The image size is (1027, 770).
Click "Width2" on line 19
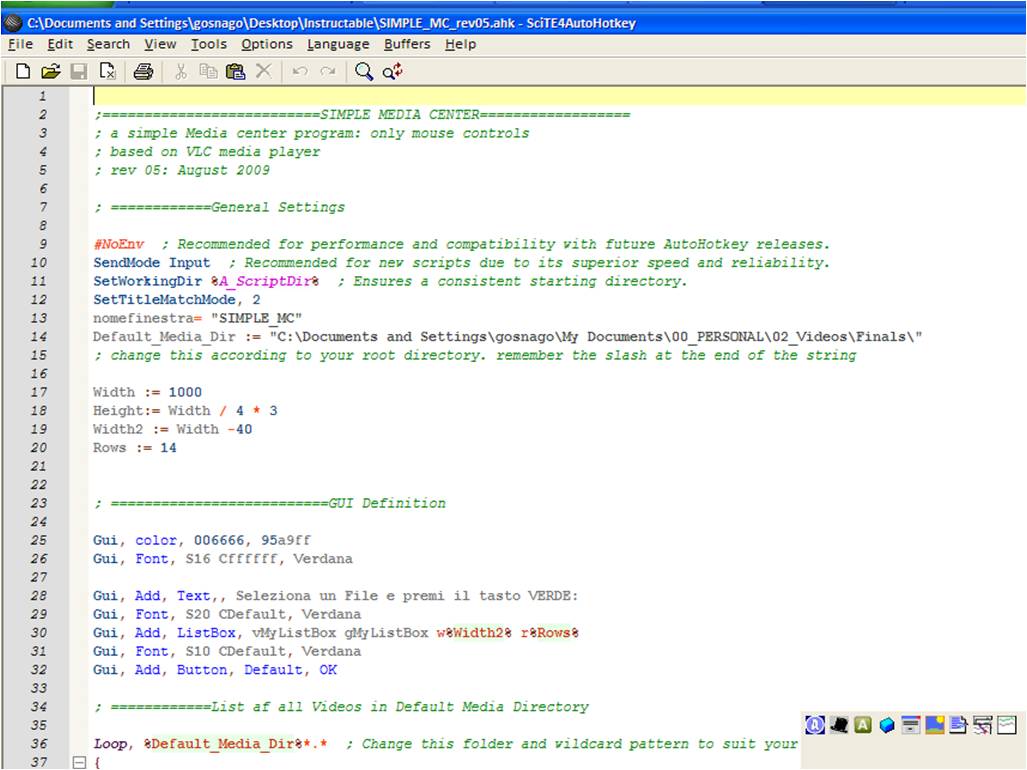coord(118,429)
